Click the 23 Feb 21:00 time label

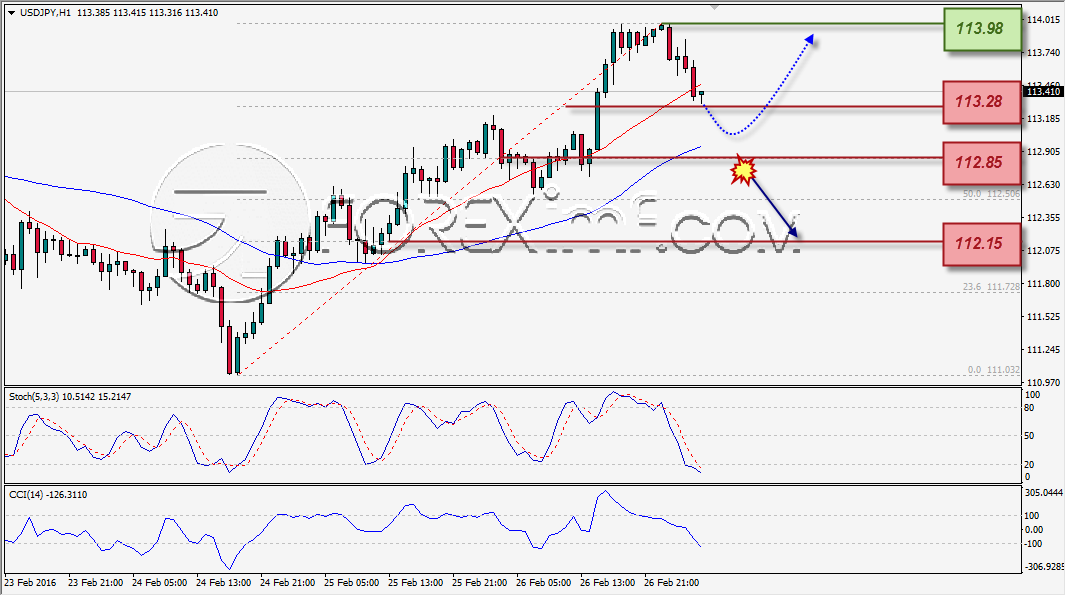96,582
